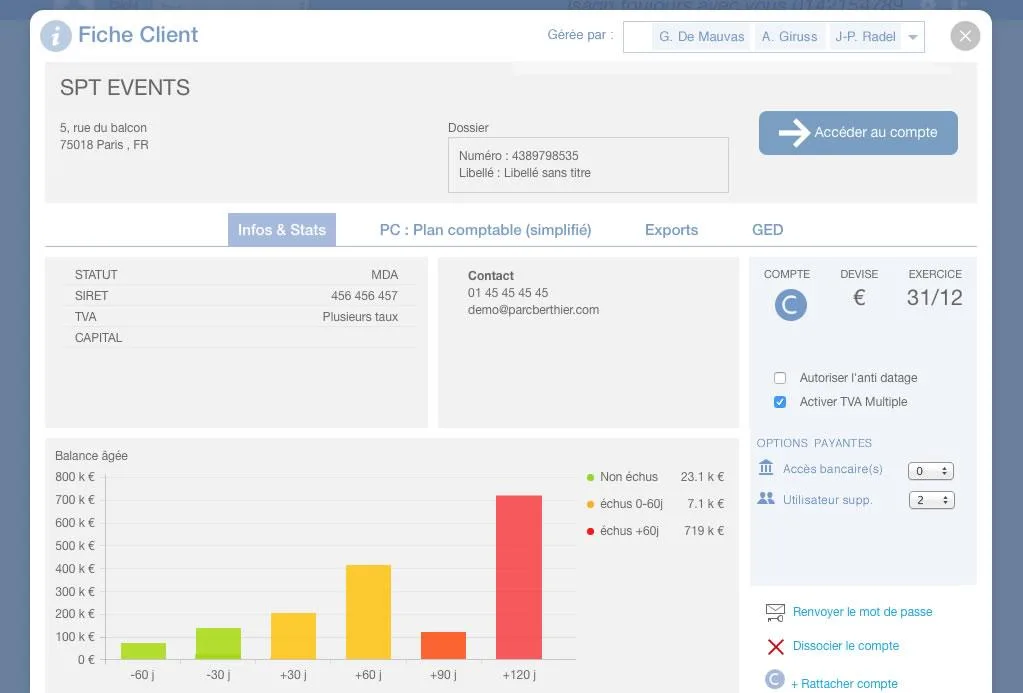Click the users icon next to Utilisateur supp.
Image resolution: width=1023 pixels, height=693 pixels.
tap(766, 499)
